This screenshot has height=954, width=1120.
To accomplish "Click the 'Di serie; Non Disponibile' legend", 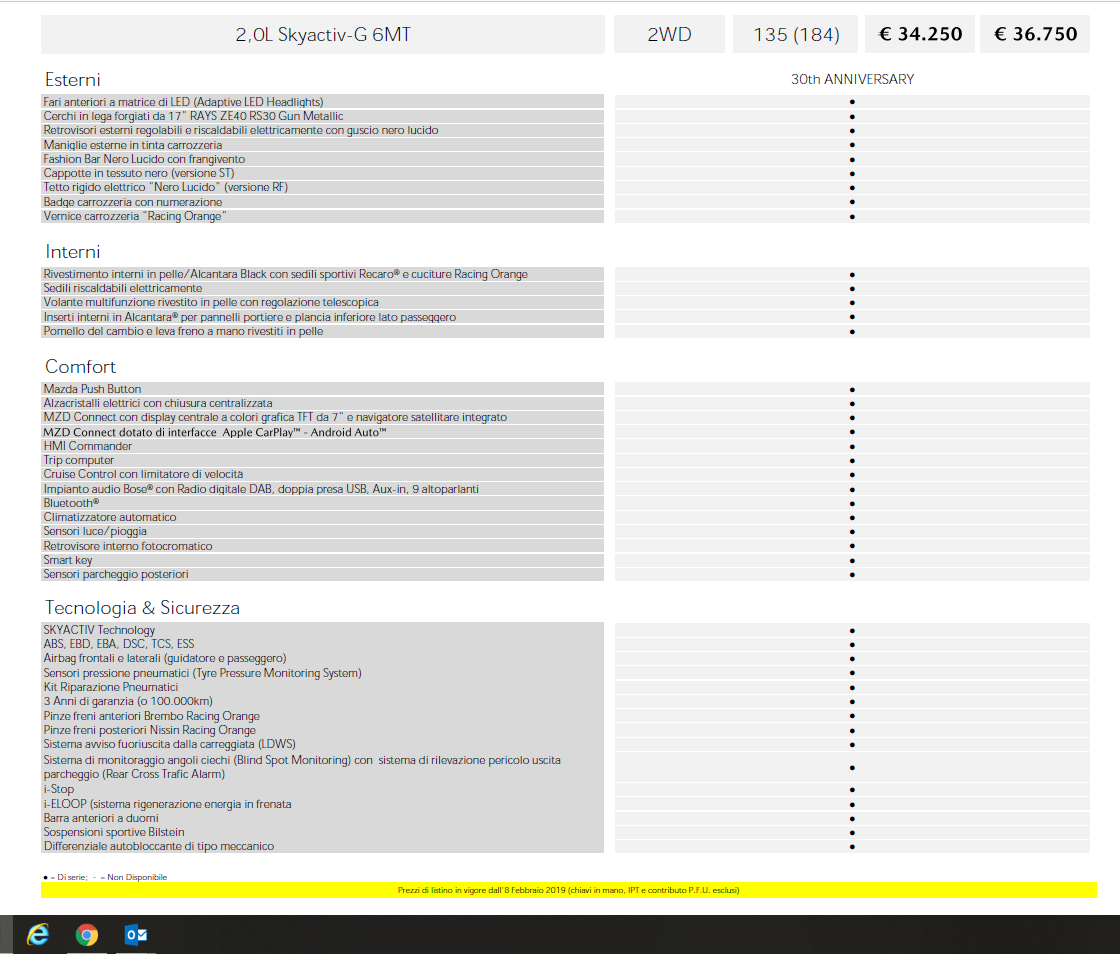I will point(105,877).
